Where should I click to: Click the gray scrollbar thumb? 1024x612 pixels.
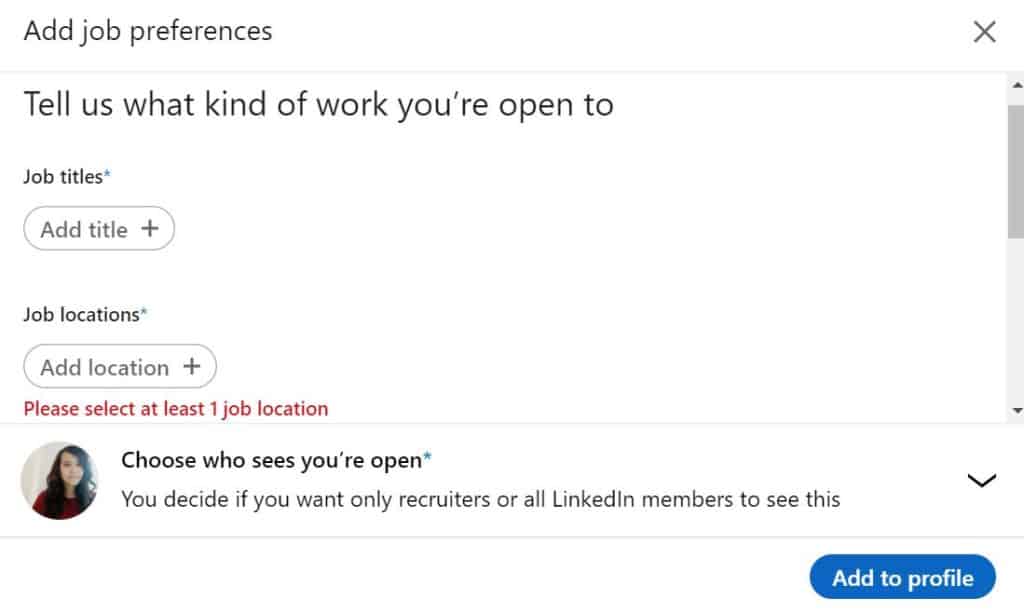(1016, 172)
